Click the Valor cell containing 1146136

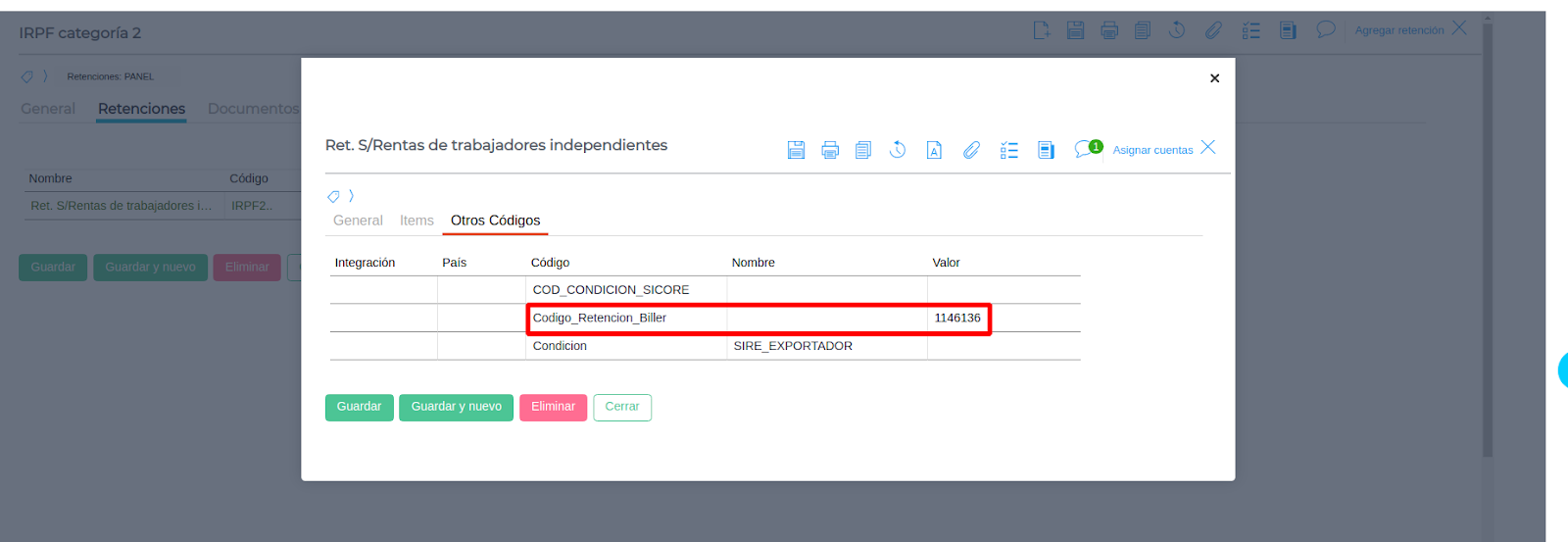coord(956,319)
